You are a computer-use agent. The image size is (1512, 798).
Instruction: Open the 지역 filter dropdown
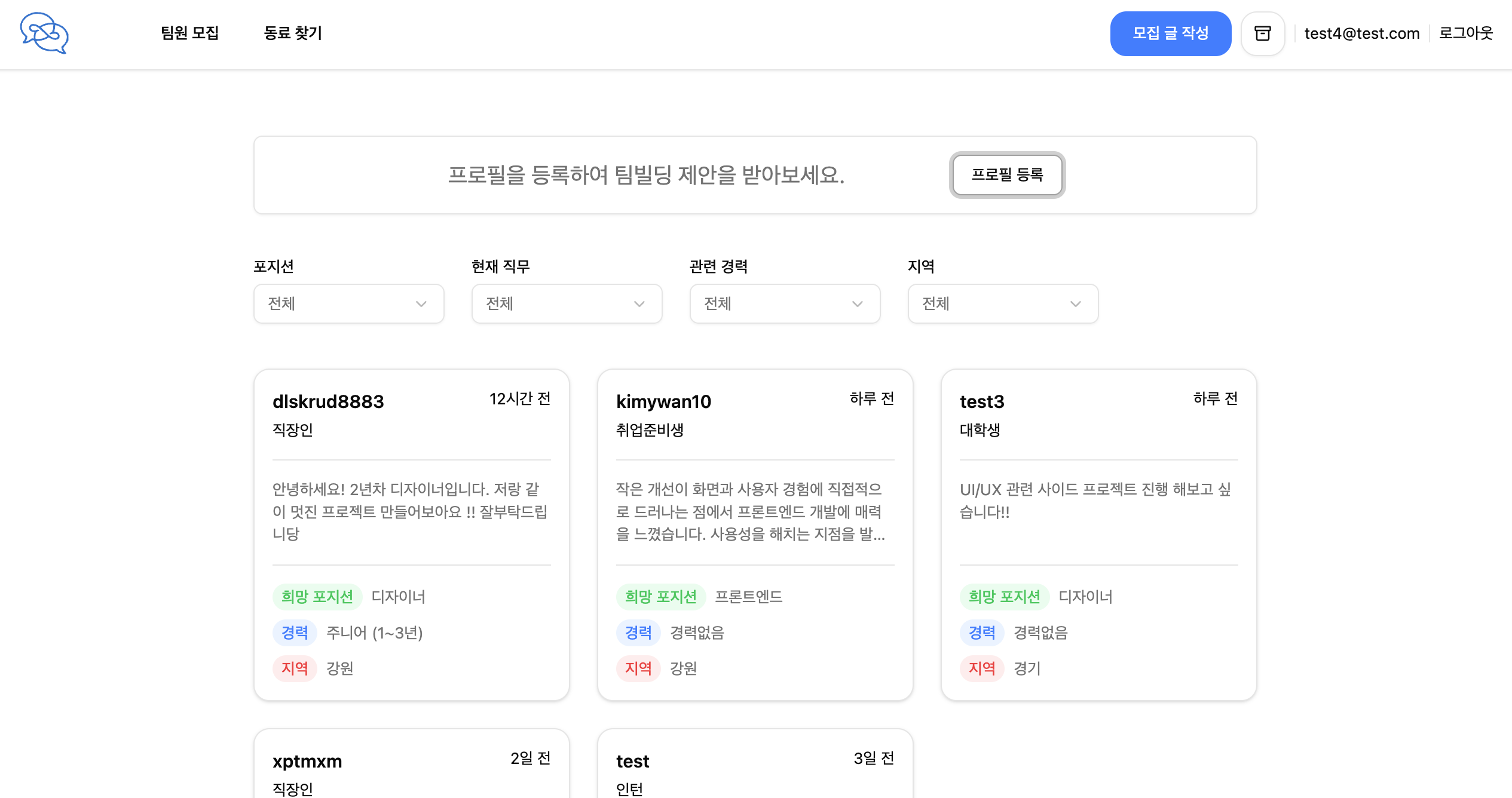pos(1003,304)
